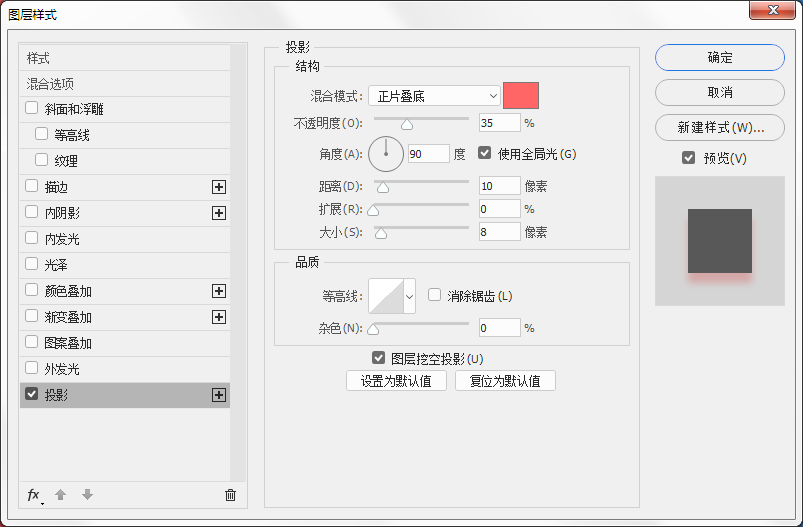Click 设置为默认值 button

click(x=396, y=381)
